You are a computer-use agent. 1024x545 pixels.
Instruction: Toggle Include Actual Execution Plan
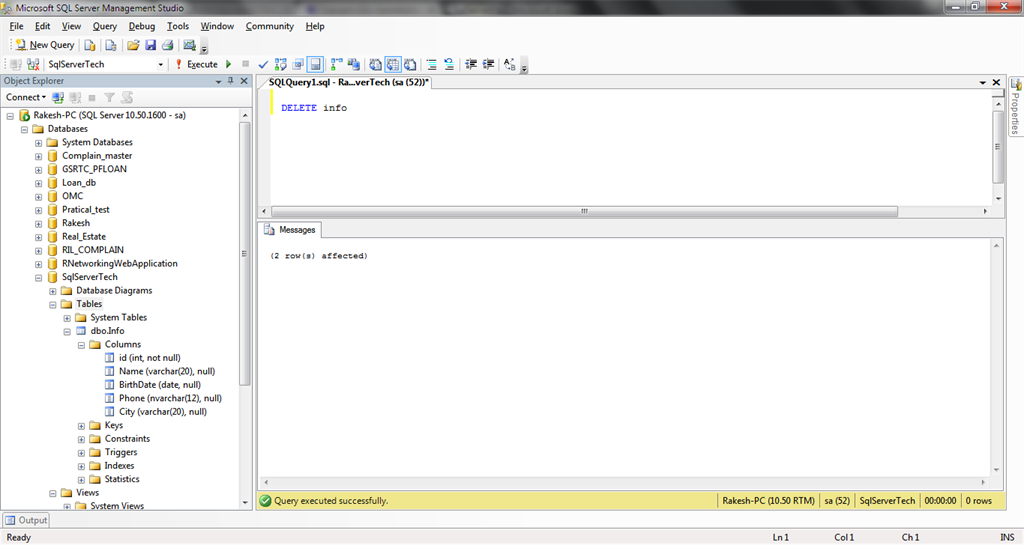click(336, 64)
